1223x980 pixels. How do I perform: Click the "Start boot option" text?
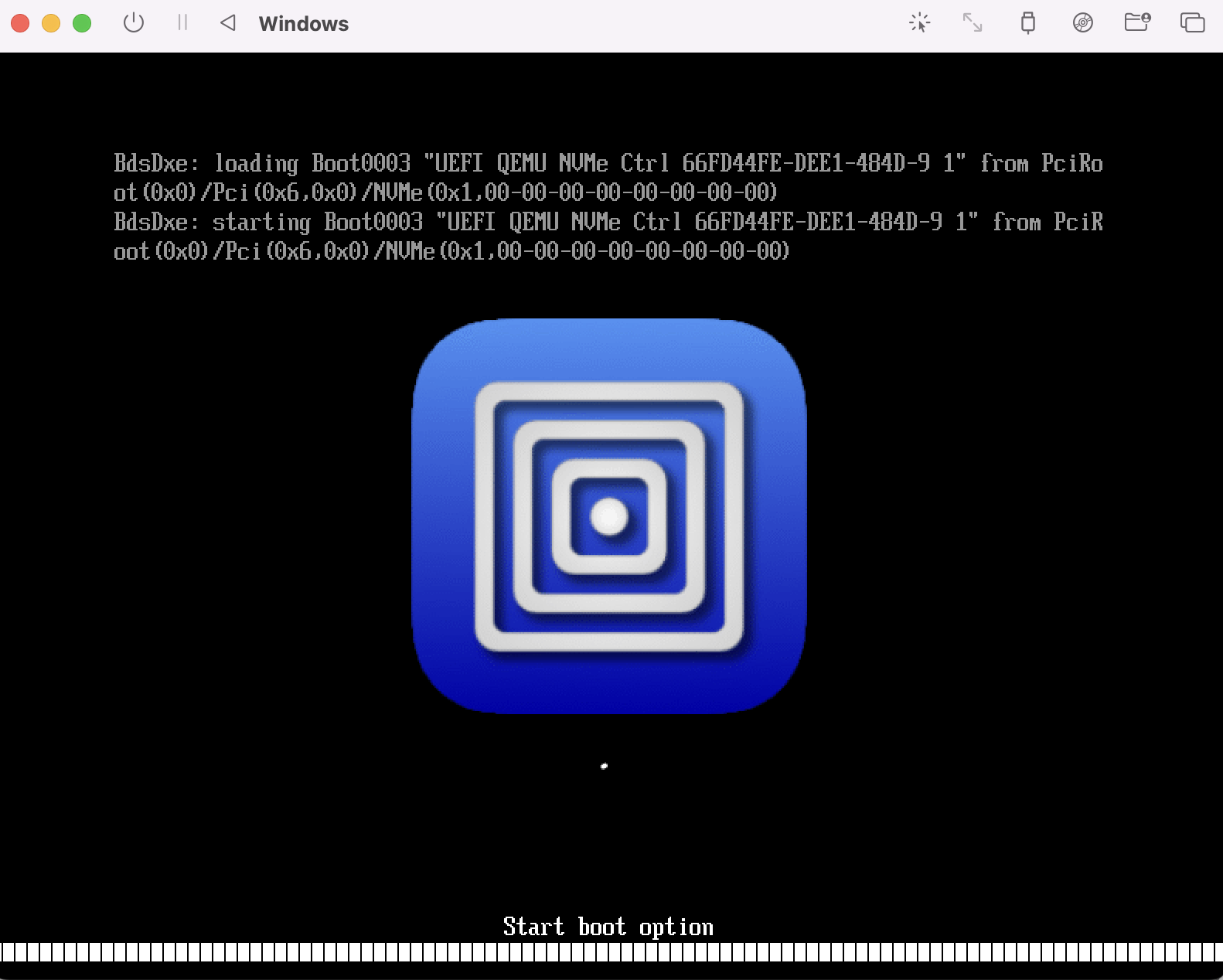pos(608,926)
